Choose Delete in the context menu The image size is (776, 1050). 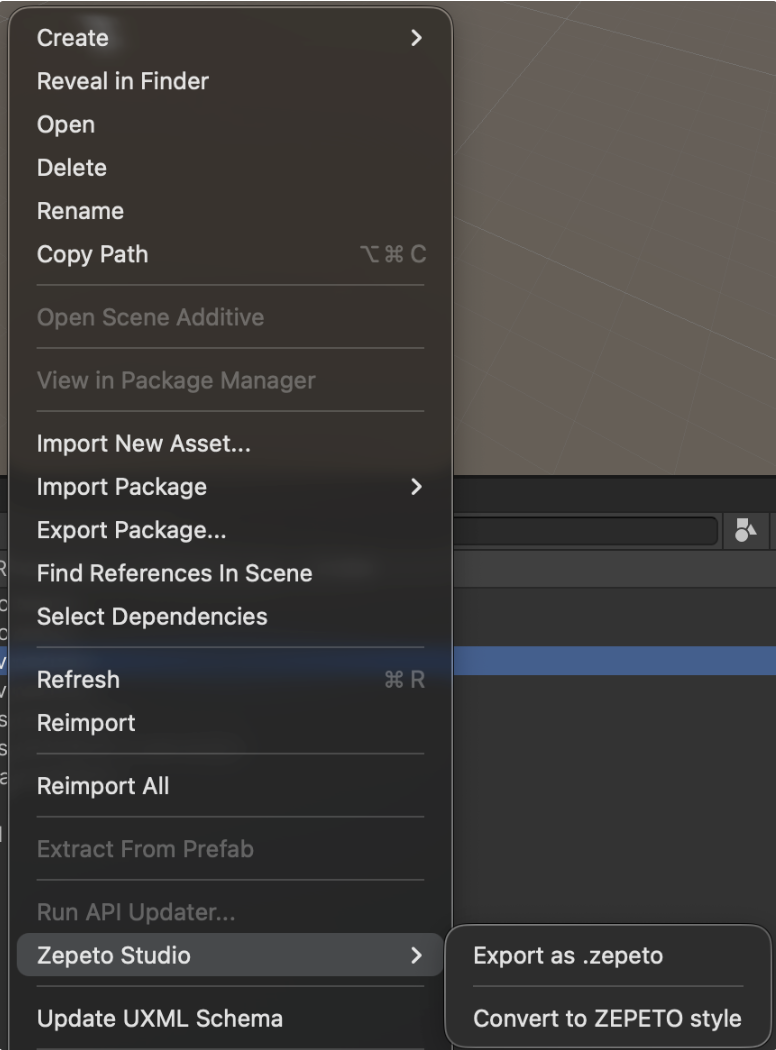pyautogui.click(x=230, y=167)
